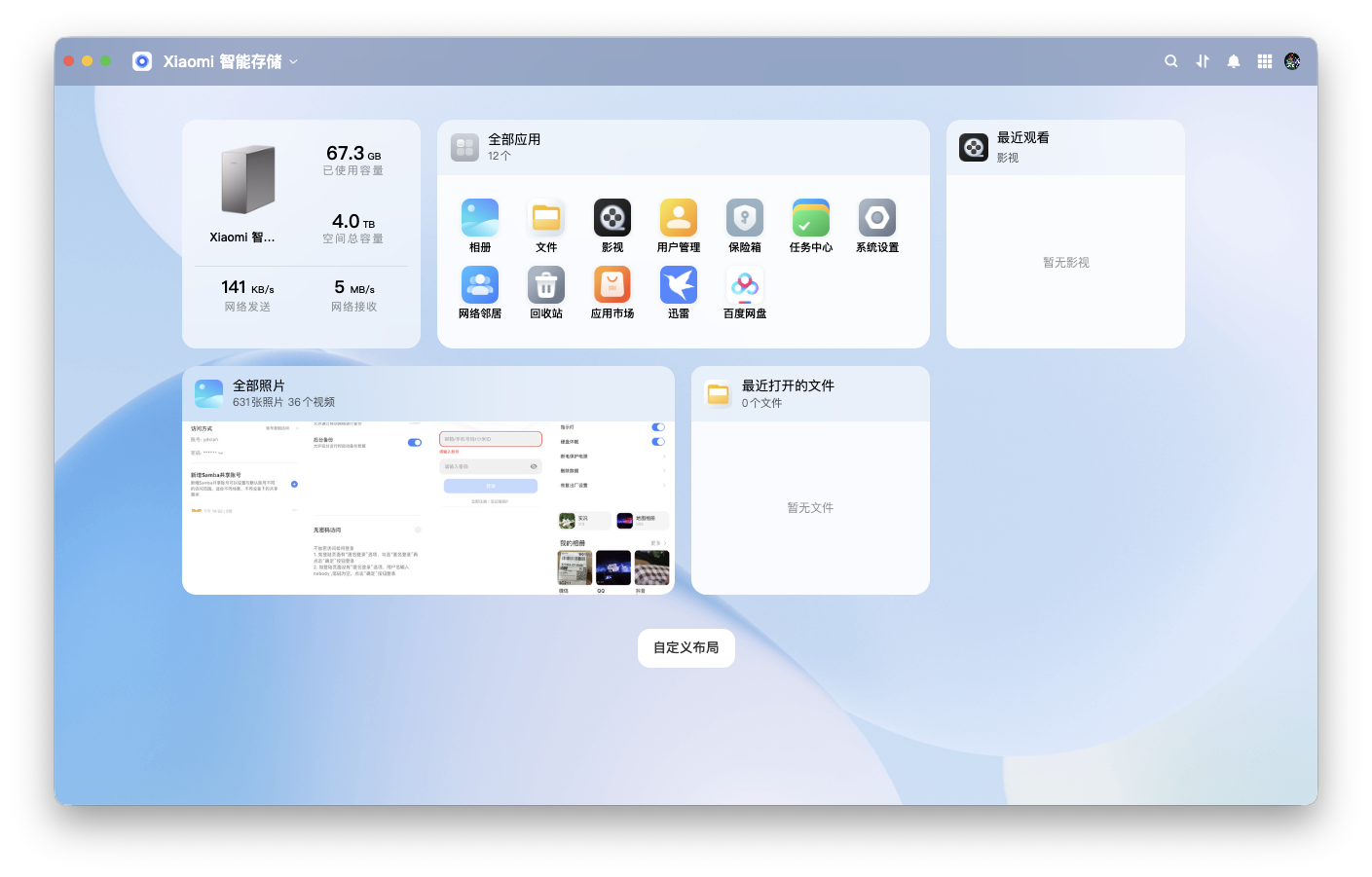Open the 回收站 recycle bin
This screenshot has width=1372, height=877.
546,284
